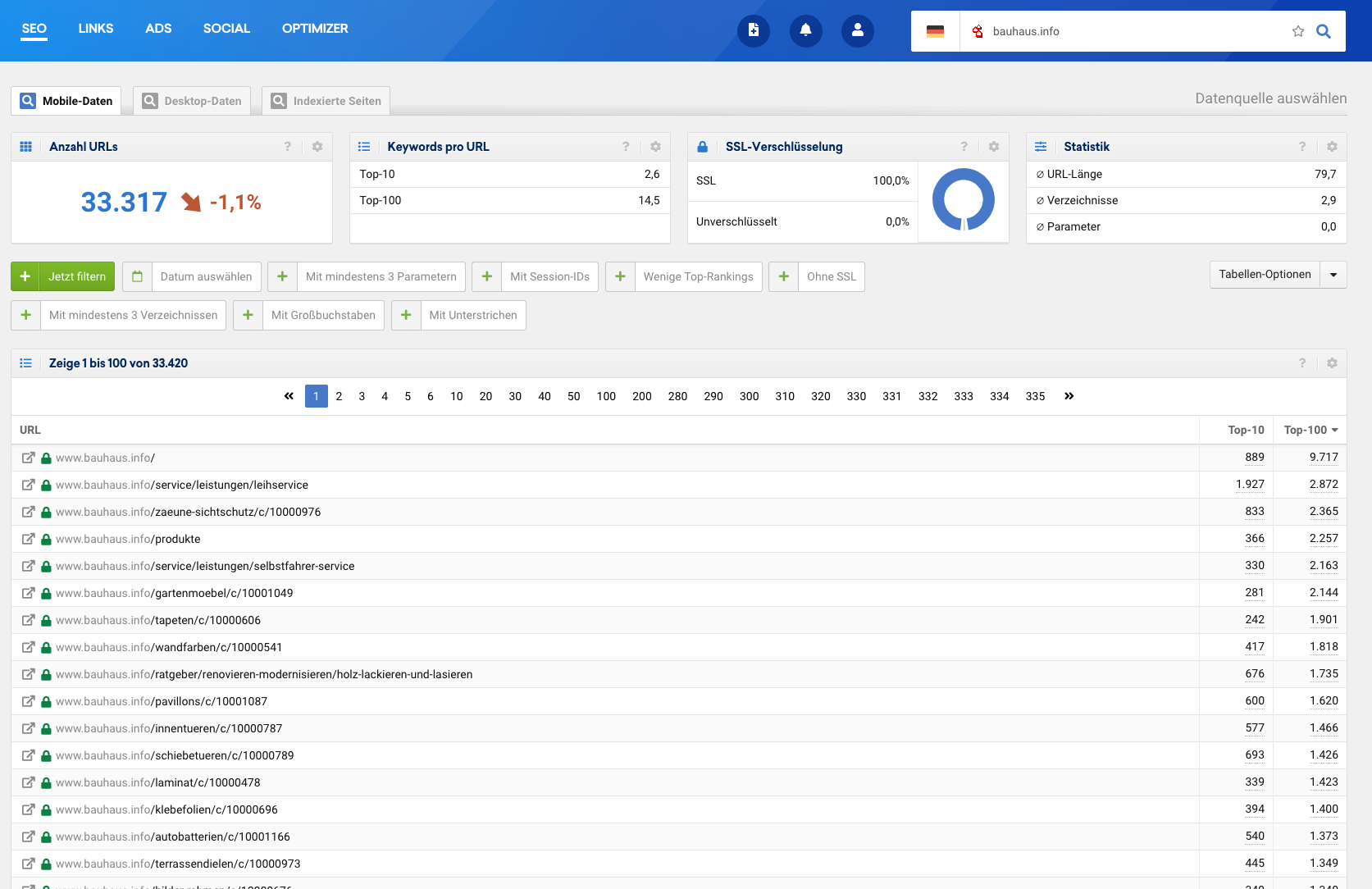Switch to the SOCIAL menu
Image resolution: width=1372 pixels, height=889 pixels.
click(226, 29)
